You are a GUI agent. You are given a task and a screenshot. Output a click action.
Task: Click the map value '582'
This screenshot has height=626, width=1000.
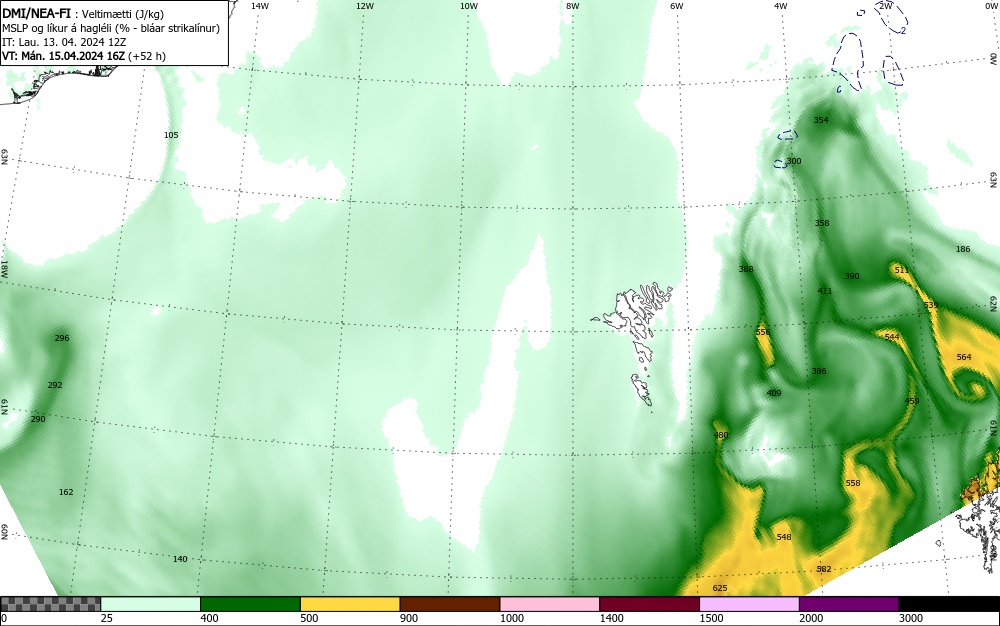click(824, 569)
